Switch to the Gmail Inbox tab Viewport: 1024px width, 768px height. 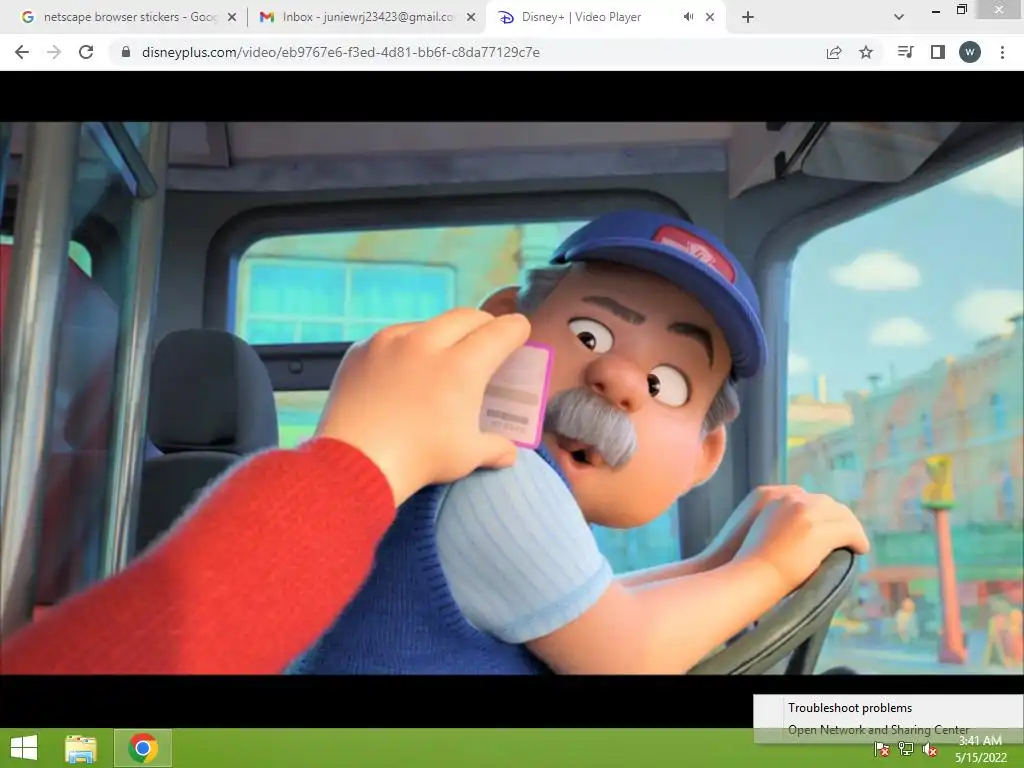pyautogui.click(x=368, y=17)
